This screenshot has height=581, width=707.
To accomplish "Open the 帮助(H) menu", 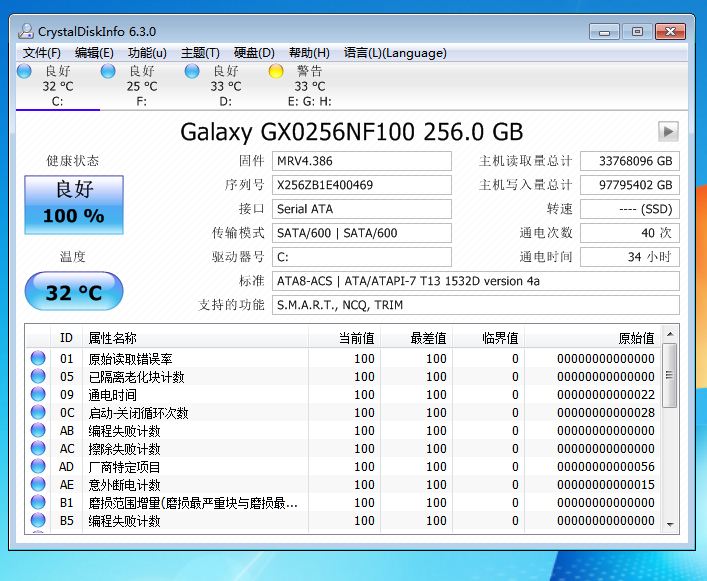I will (x=309, y=53).
